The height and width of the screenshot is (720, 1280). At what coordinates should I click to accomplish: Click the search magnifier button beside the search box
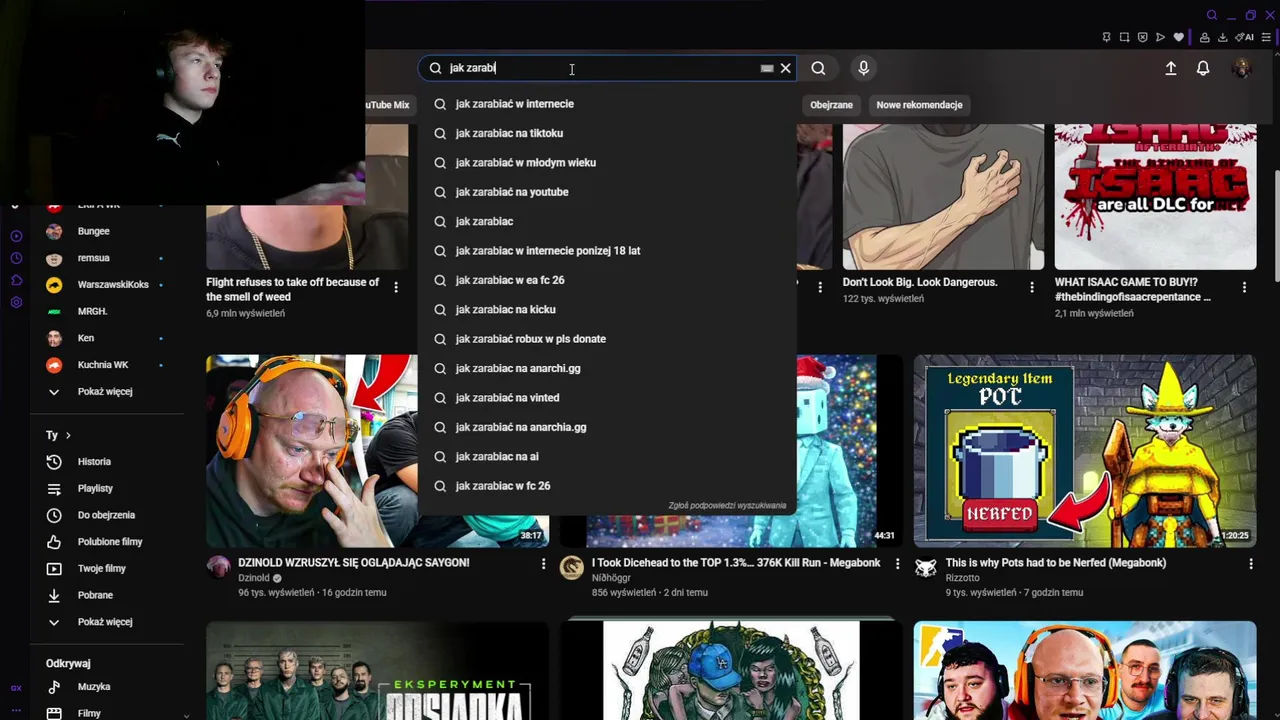pos(818,68)
